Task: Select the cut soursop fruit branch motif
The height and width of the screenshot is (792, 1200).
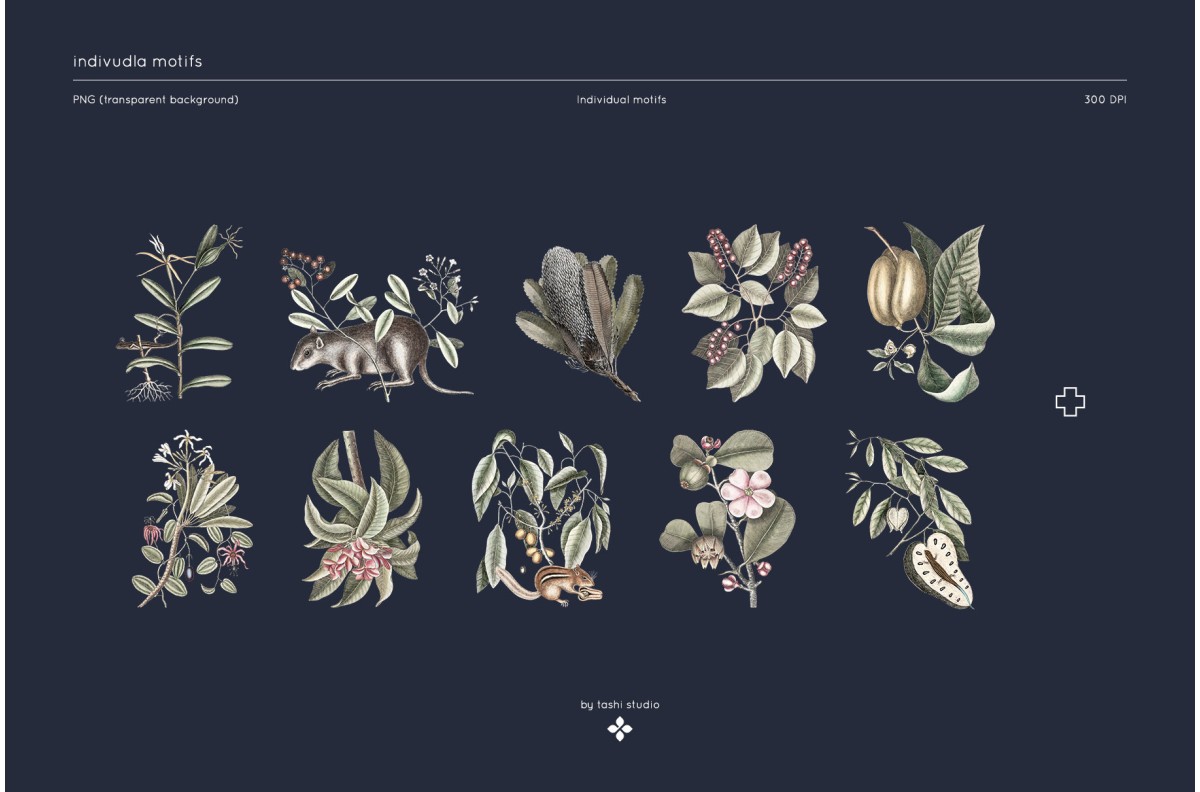Action: [x=909, y=519]
